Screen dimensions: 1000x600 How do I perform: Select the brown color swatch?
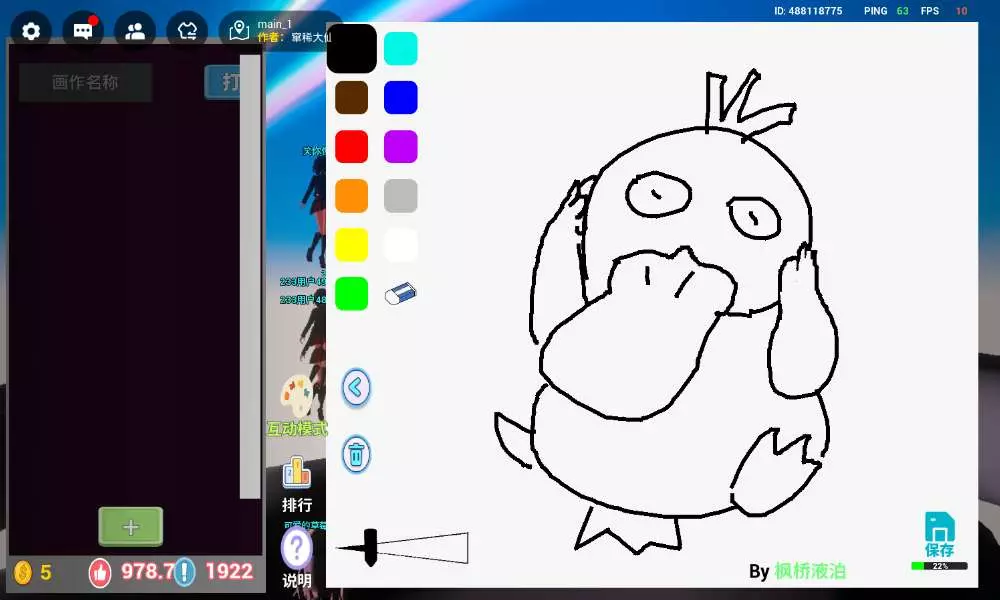(351, 98)
